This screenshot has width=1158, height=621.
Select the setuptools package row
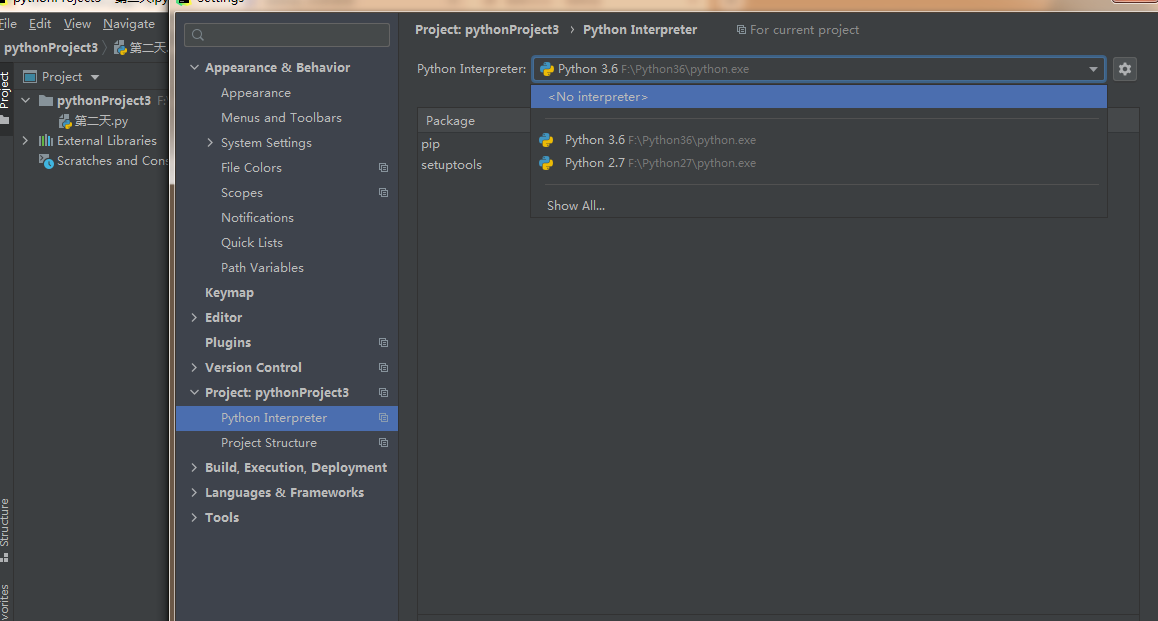[x=451, y=165]
